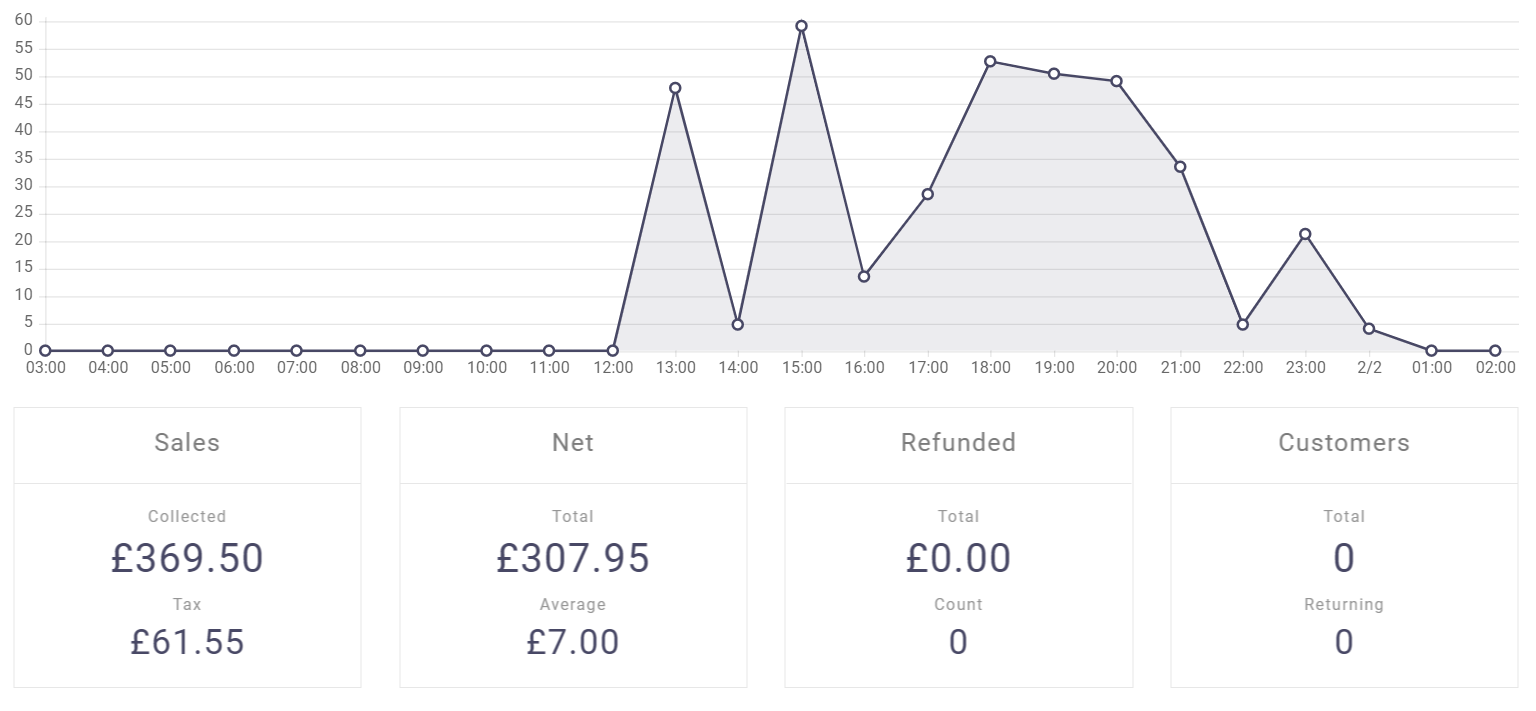Click the chart data point at 15:00
The width and height of the screenshot is (1536, 711).
801,26
